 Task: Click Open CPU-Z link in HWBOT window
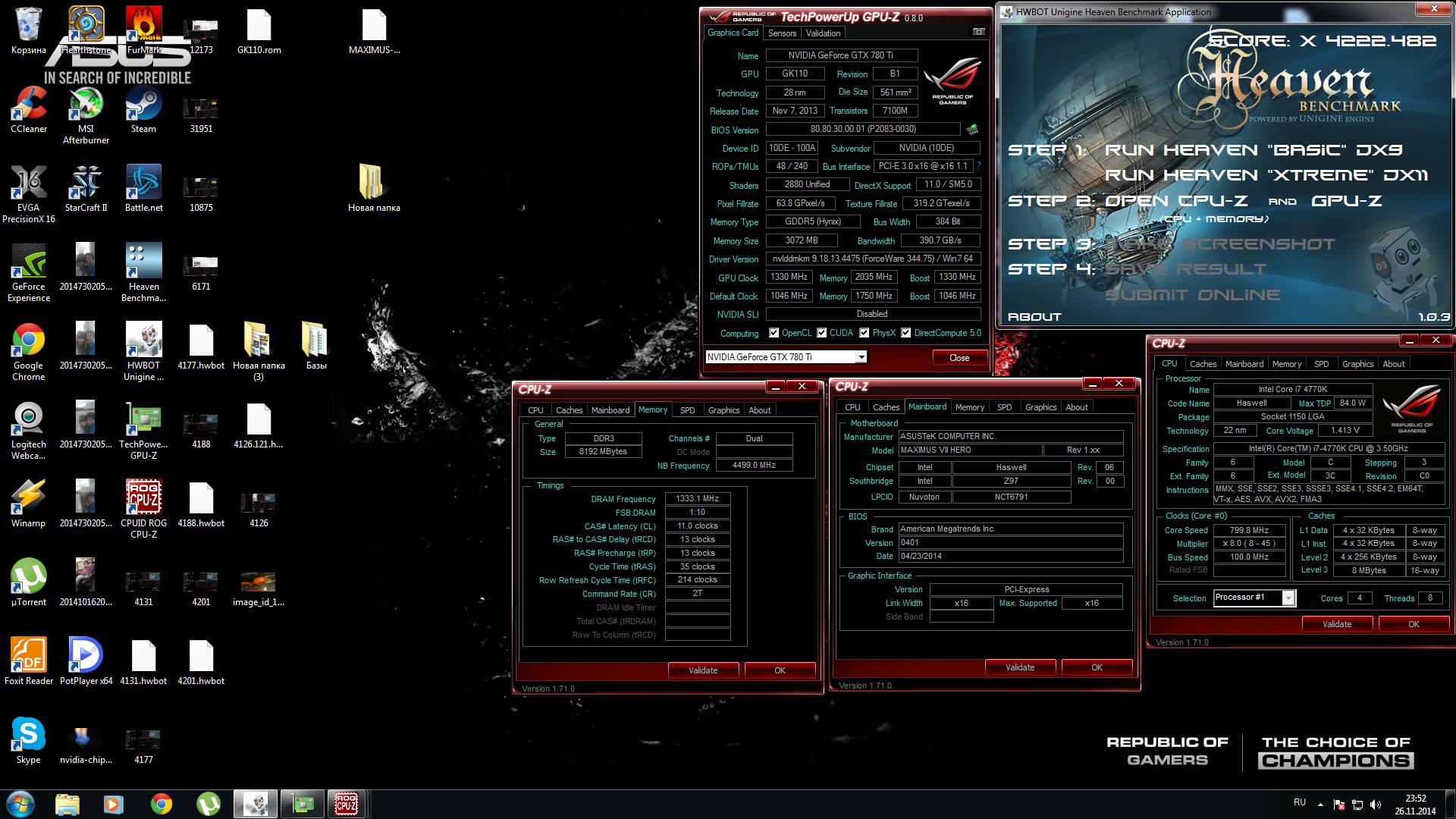(1176, 201)
